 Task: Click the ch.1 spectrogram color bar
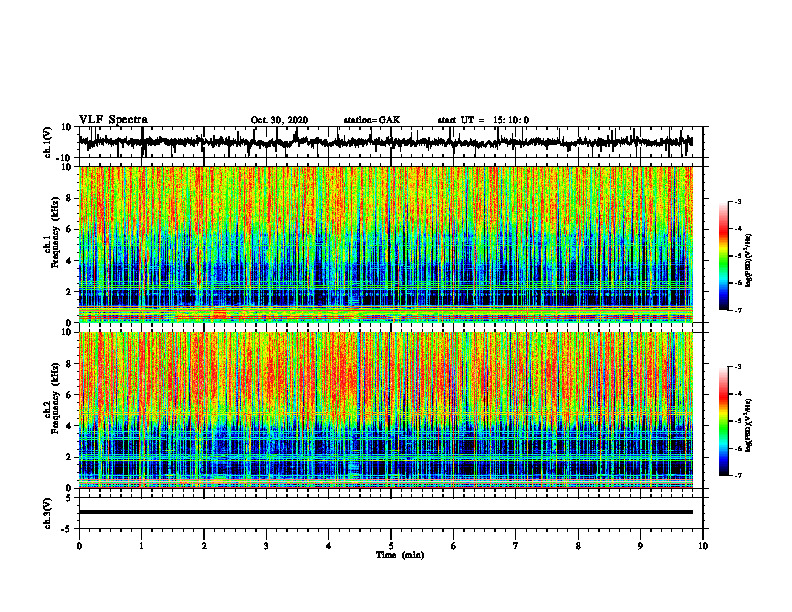click(x=723, y=256)
